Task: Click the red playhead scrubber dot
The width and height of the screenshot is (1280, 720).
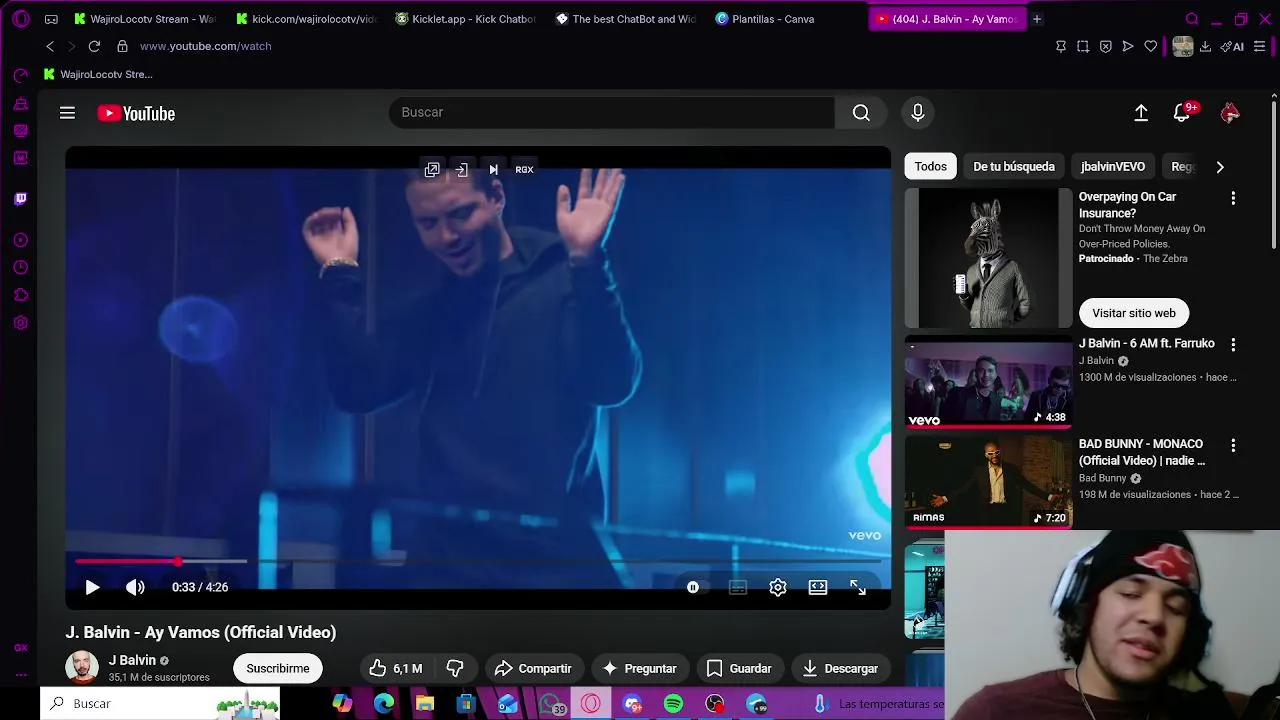Action: (178, 561)
